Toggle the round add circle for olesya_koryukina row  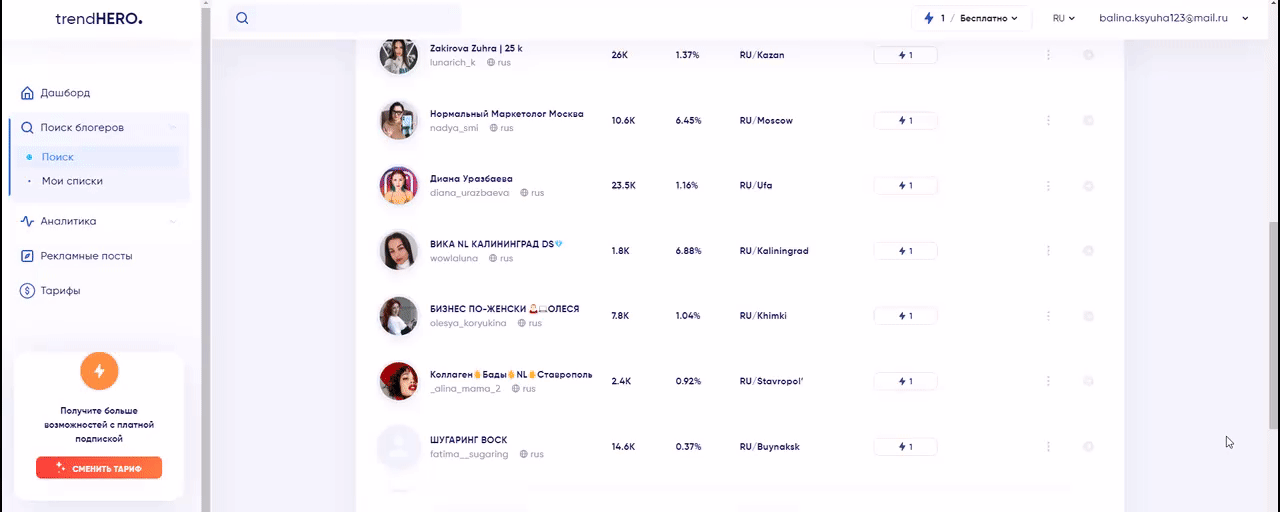(1088, 316)
